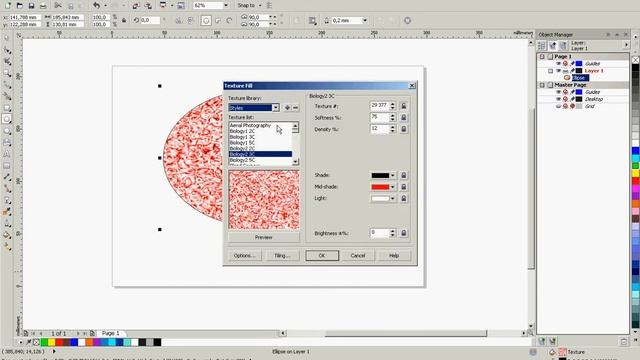
Task: Select the Zoom tool in toolbox
Action: pyautogui.click(x=7, y=73)
